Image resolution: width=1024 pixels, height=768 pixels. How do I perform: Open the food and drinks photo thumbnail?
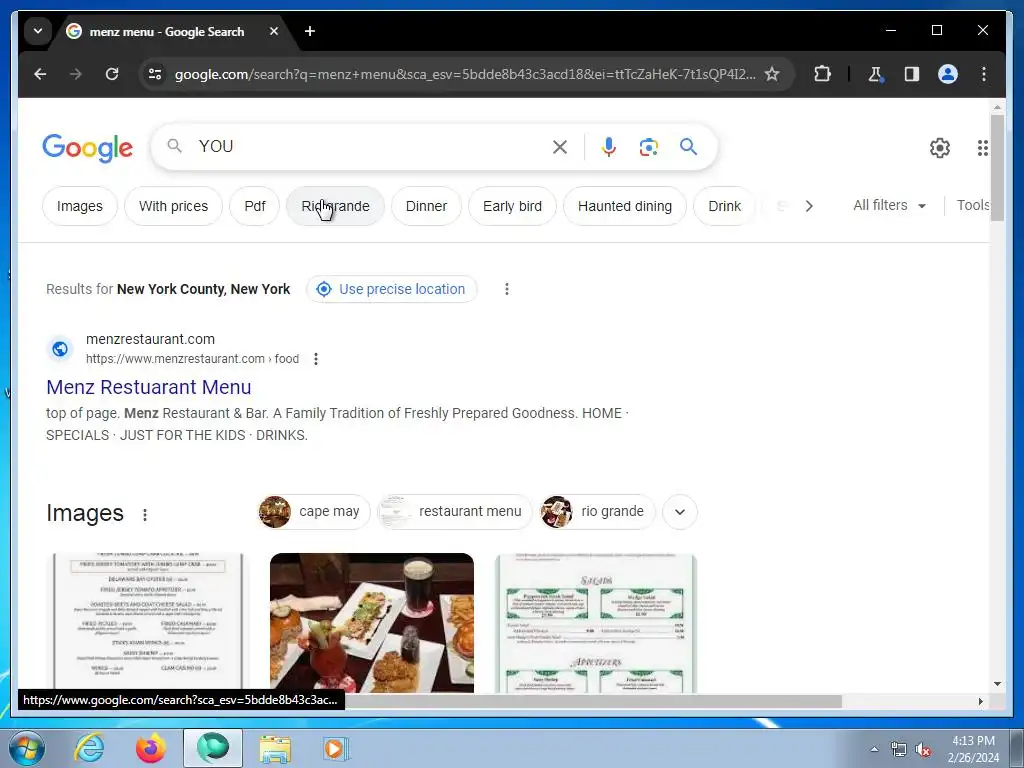click(372, 623)
